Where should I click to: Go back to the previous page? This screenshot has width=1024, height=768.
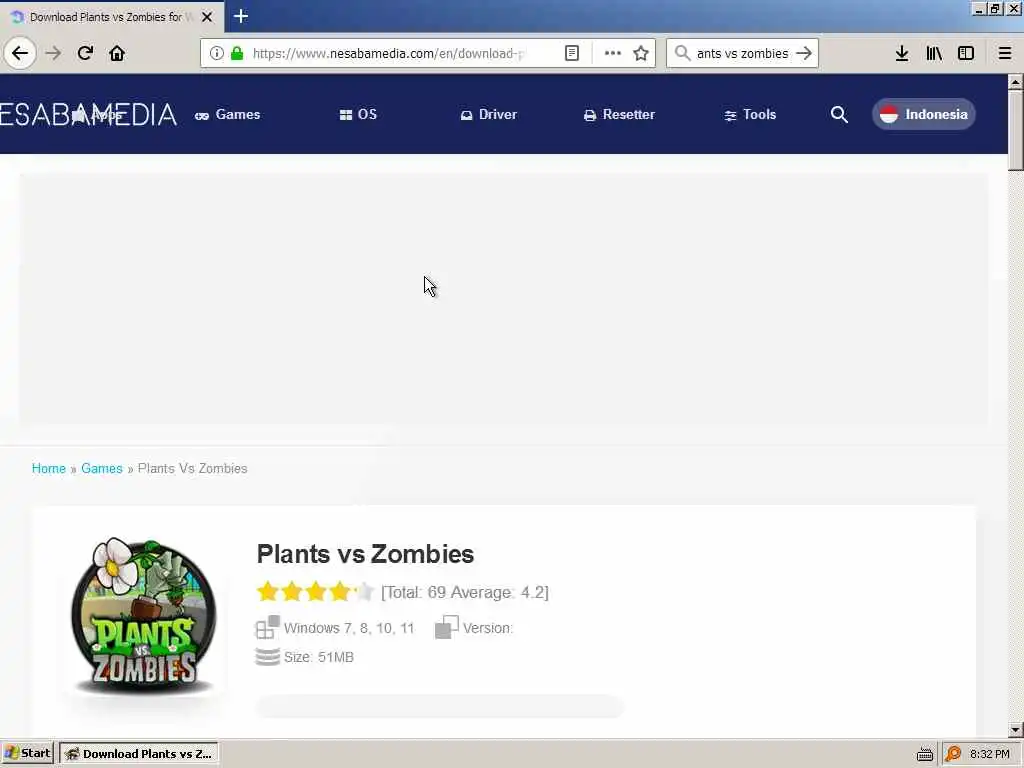(20, 53)
